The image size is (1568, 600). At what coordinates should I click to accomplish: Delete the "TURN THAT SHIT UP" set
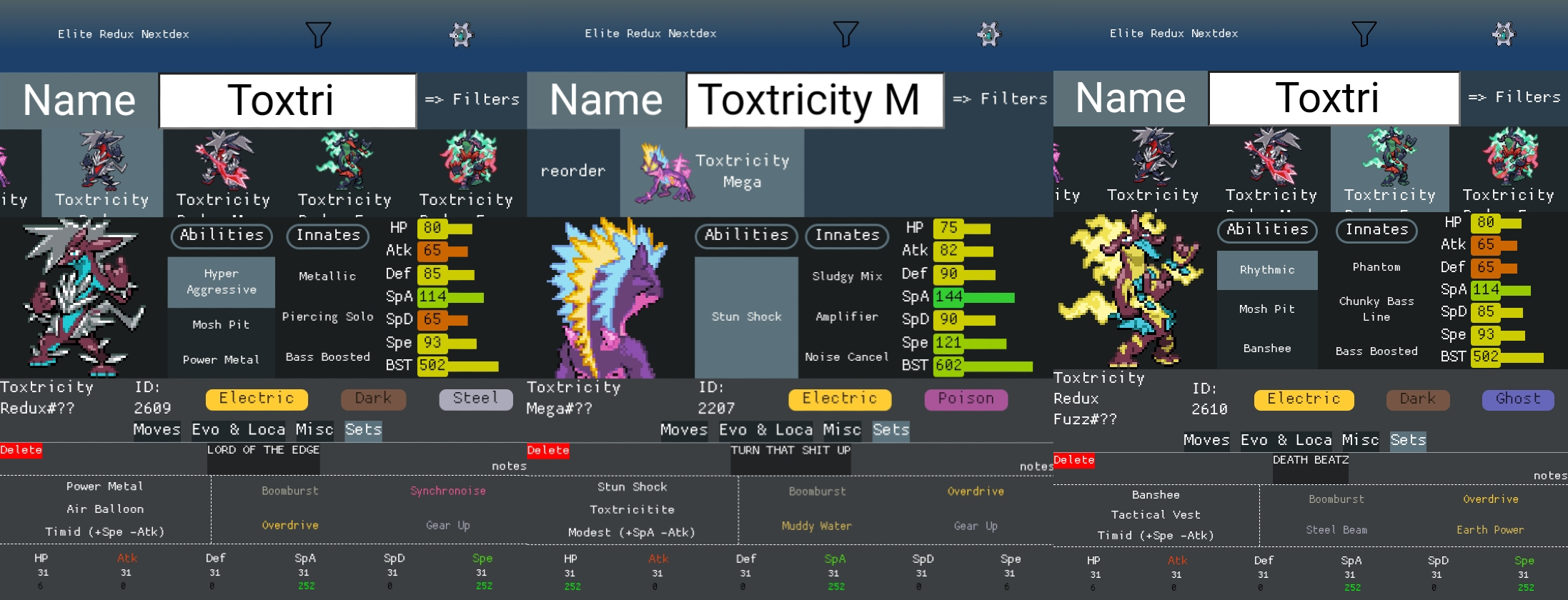click(548, 451)
